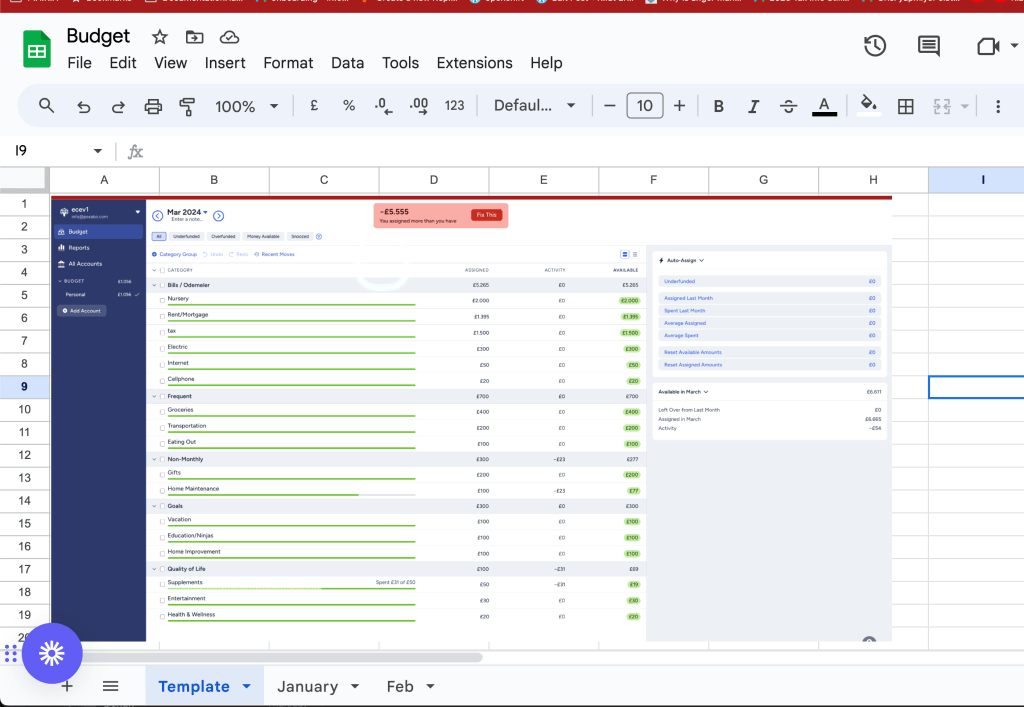Merge cells using the merge icon
1024x707 pixels.
tap(941, 106)
